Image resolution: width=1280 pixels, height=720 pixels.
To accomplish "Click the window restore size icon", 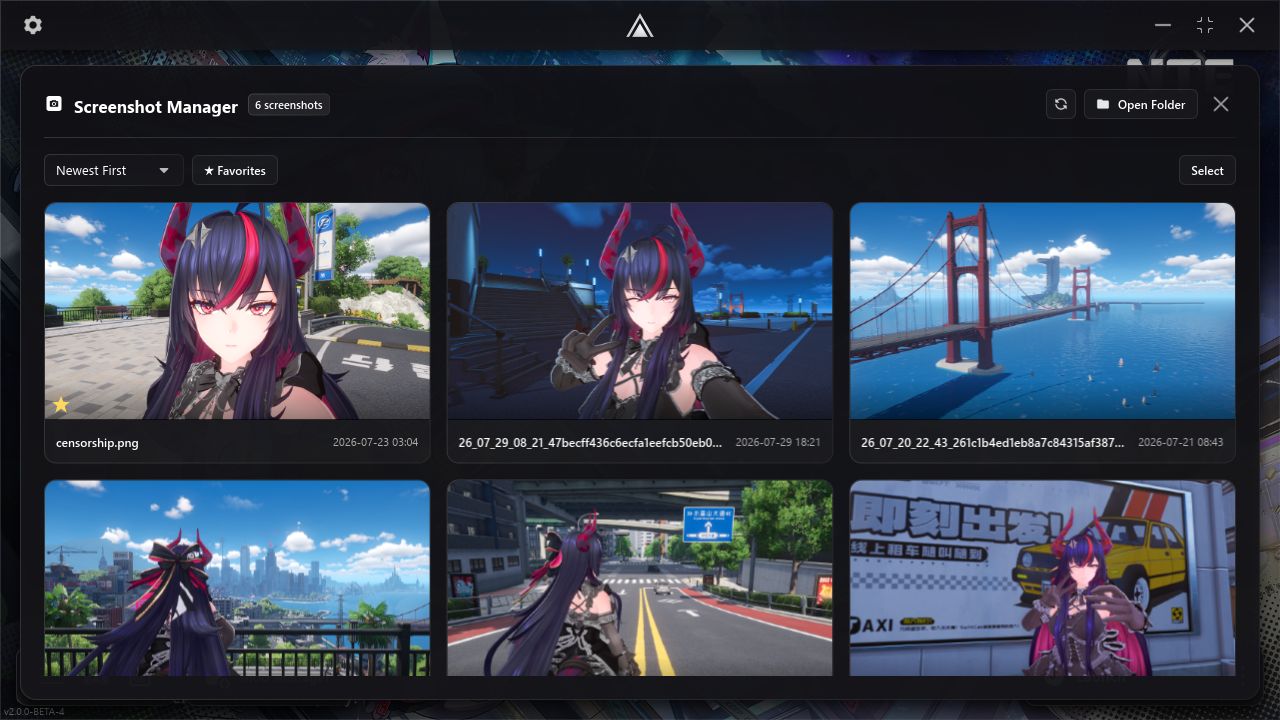I will click(x=1205, y=25).
